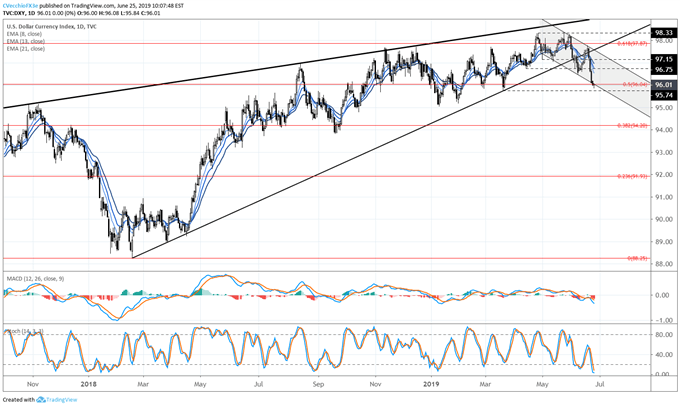Click the Sep label on time axis
The image size is (680, 407).
coord(318,384)
